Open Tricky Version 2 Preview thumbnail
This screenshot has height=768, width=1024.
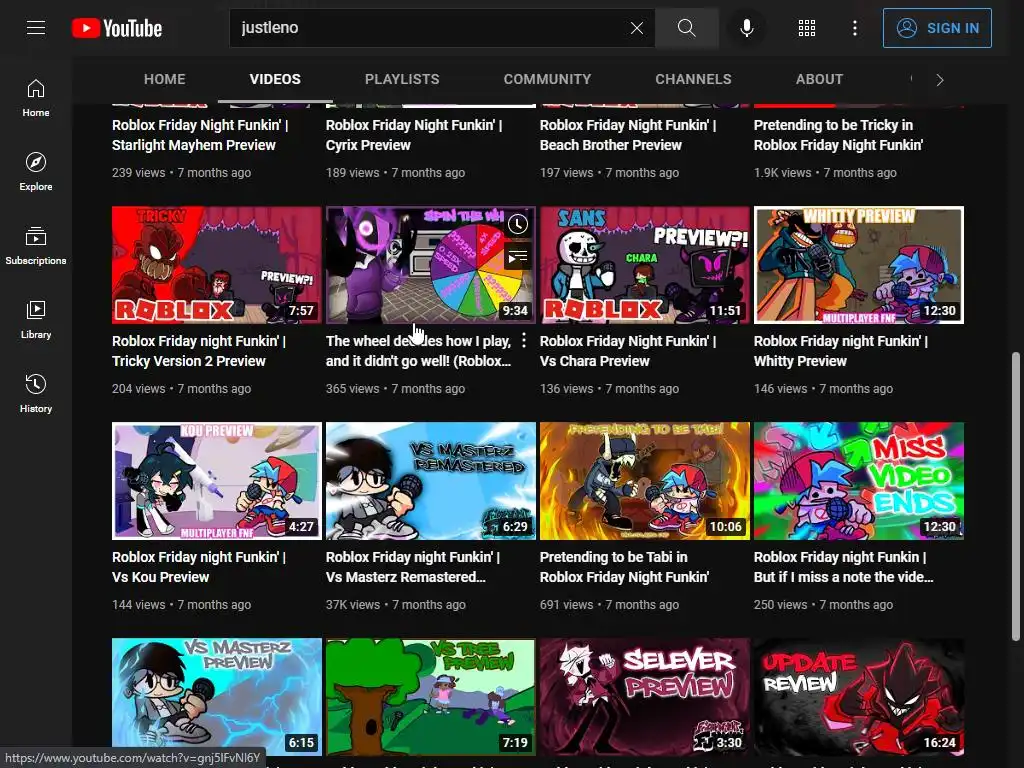coord(217,265)
